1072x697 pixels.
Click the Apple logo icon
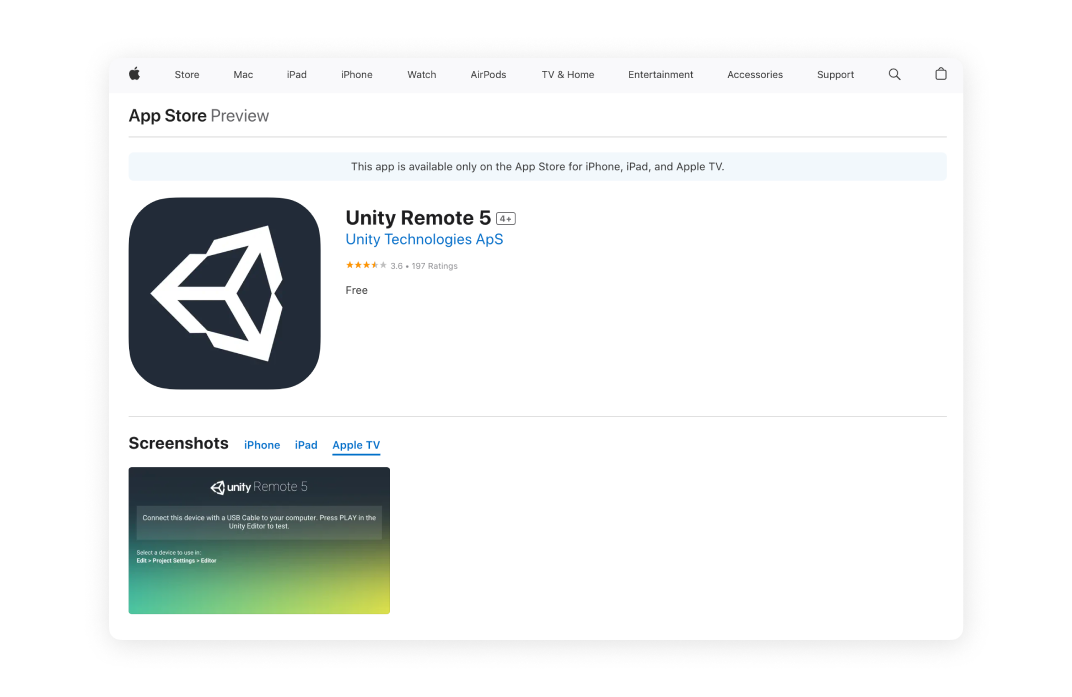click(x=134, y=74)
